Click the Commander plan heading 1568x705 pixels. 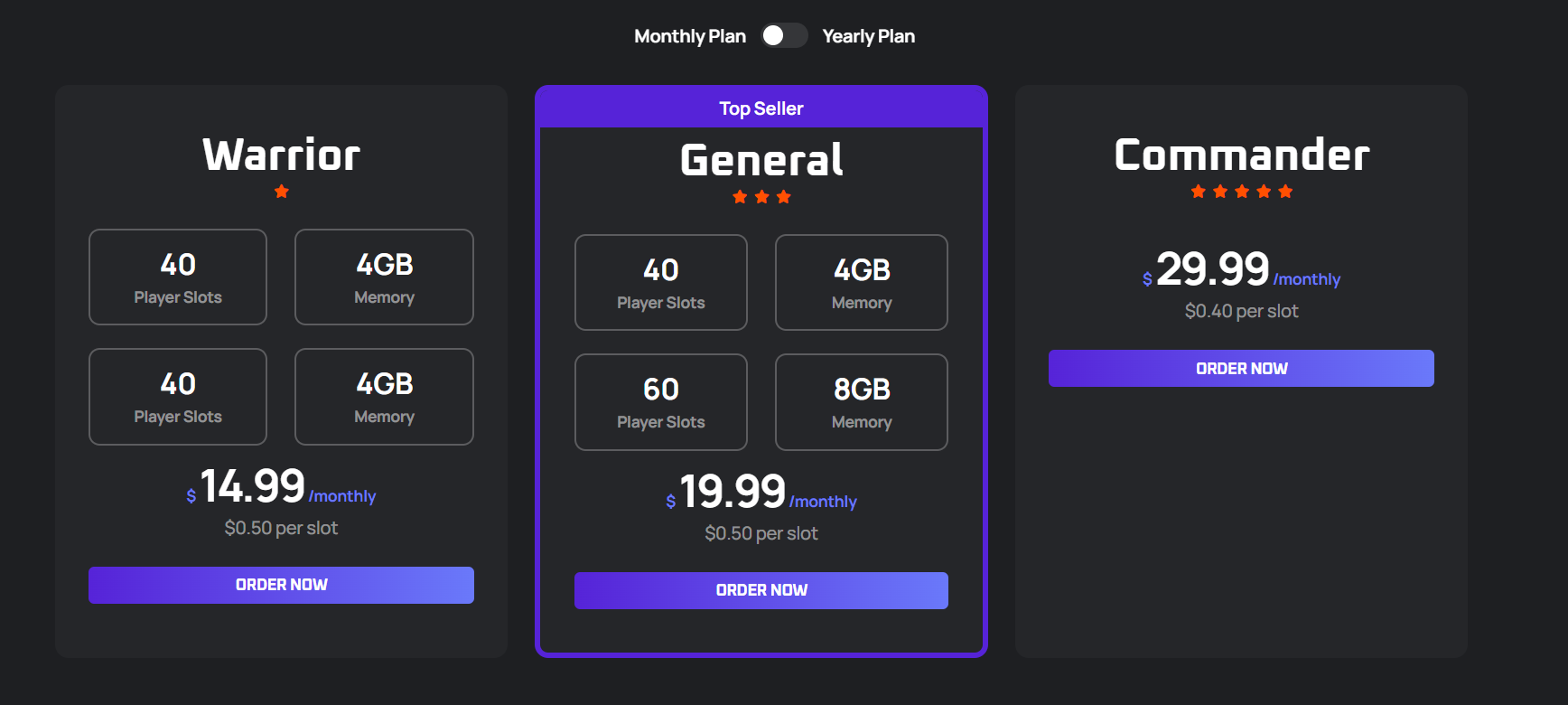[x=1241, y=155]
